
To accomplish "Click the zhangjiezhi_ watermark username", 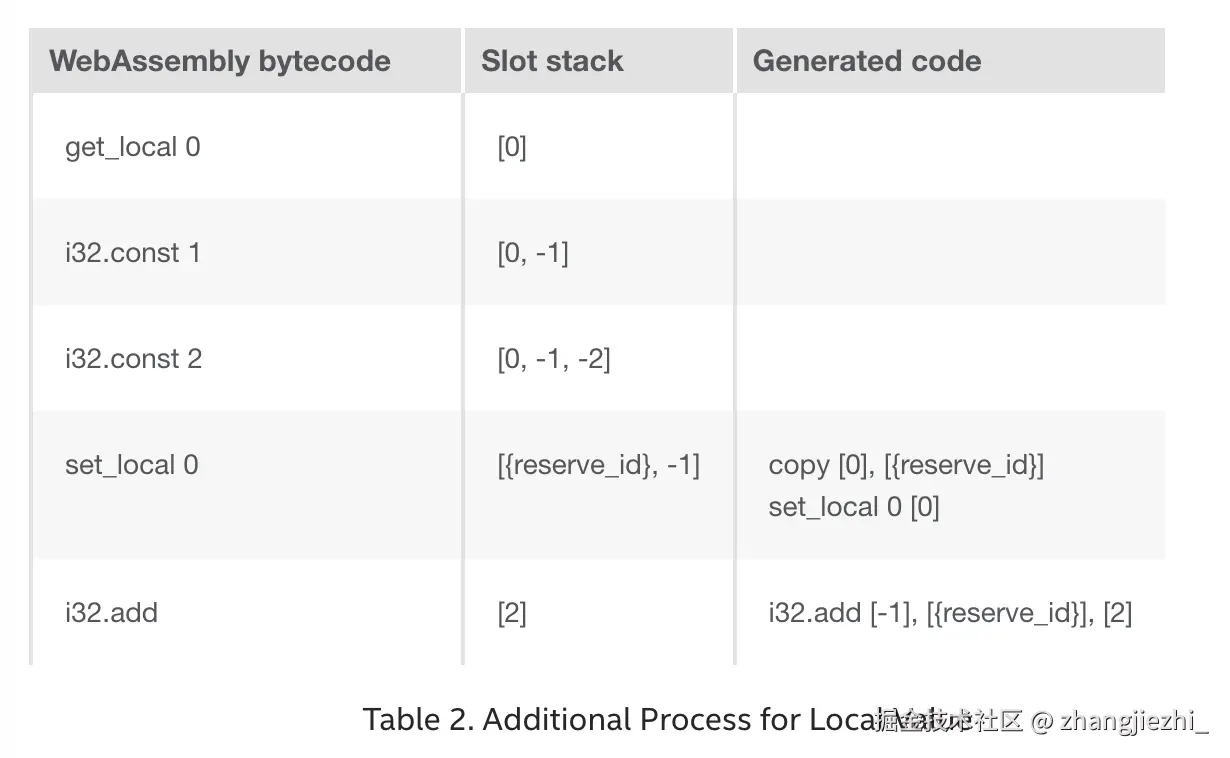I will point(1134,720).
